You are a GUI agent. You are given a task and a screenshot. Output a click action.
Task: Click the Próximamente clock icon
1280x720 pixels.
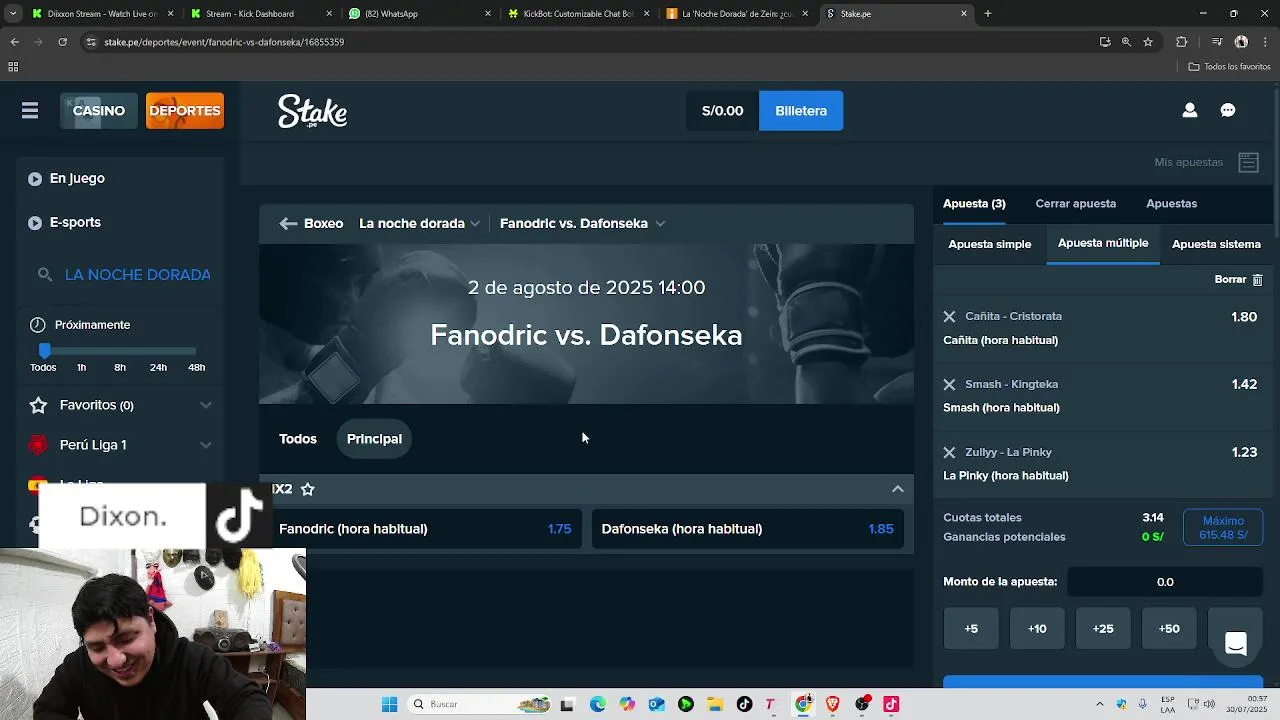pos(38,325)
